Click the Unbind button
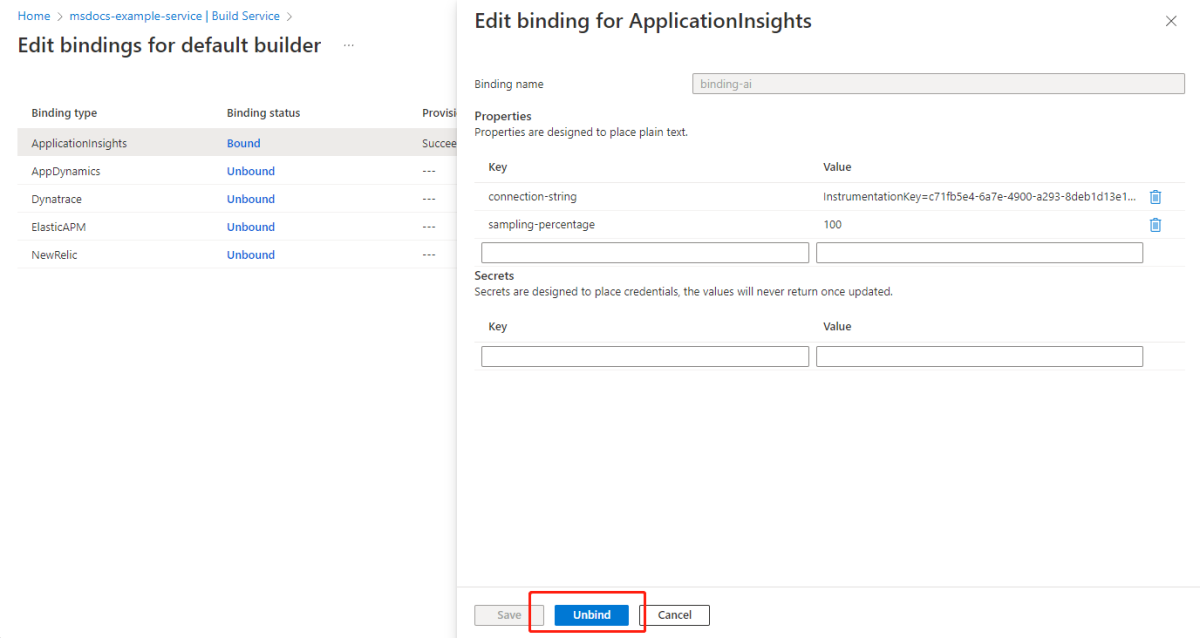 [591, 615]
